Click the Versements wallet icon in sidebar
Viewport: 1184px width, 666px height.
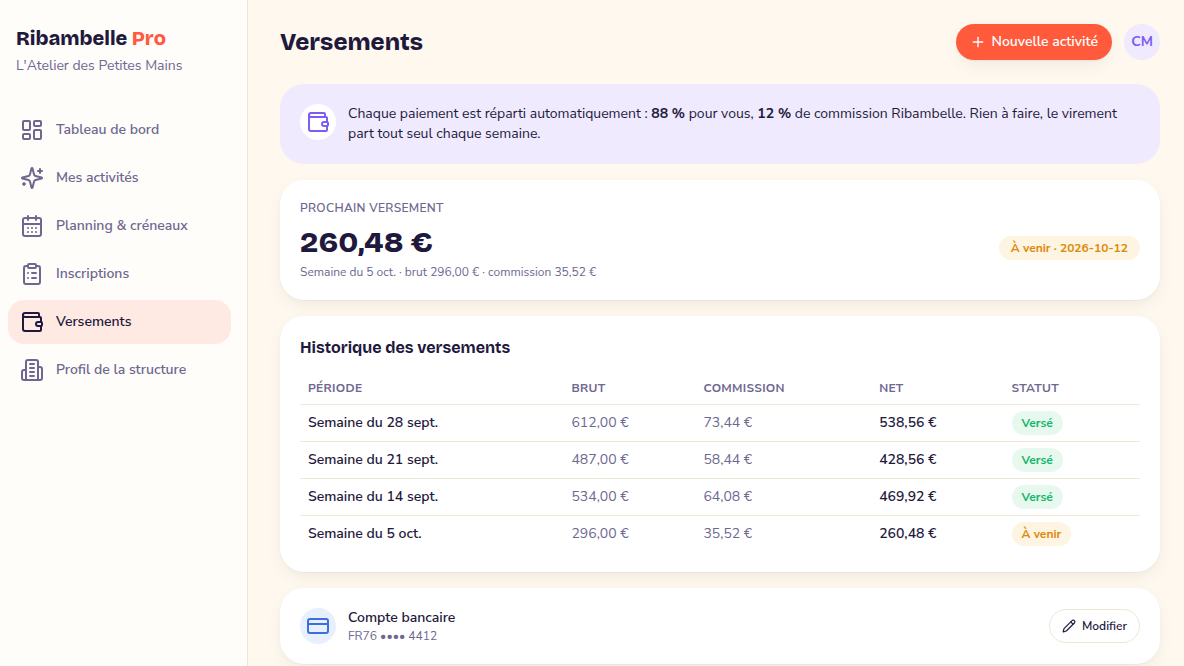point(32,322)
